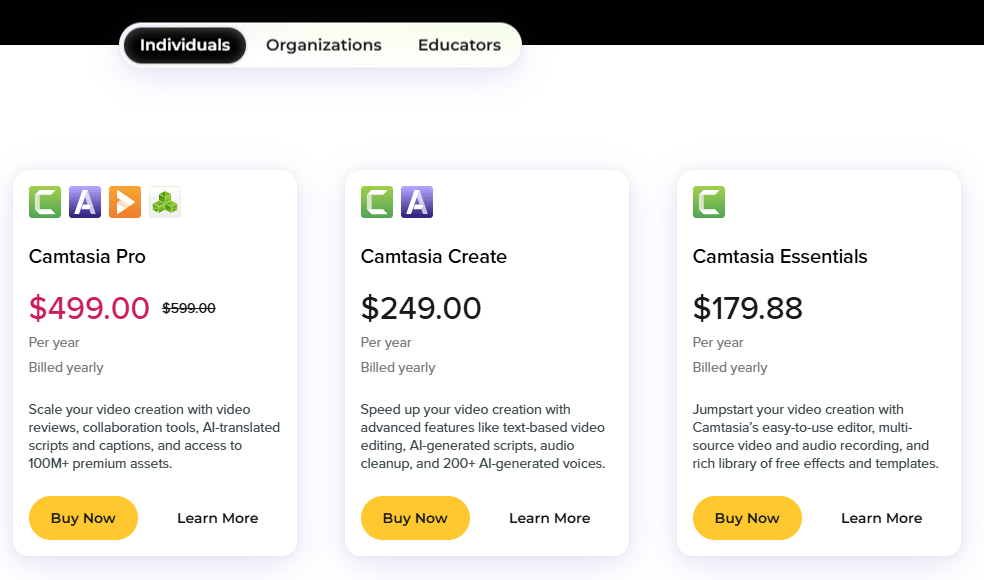Open Learn More for Camtasia Essentials

click(882, 518)
